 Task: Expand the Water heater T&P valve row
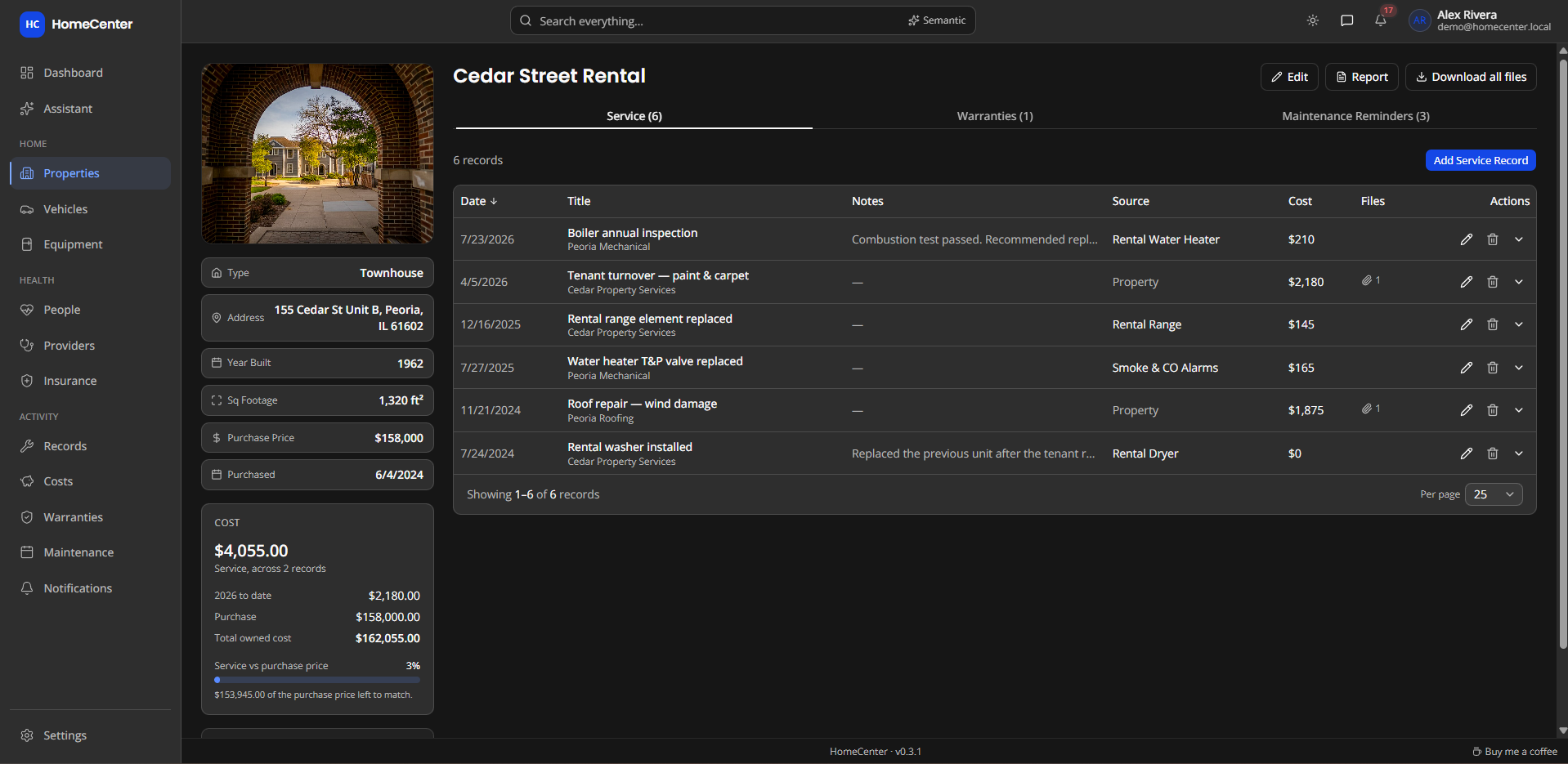coord(1519,368)
